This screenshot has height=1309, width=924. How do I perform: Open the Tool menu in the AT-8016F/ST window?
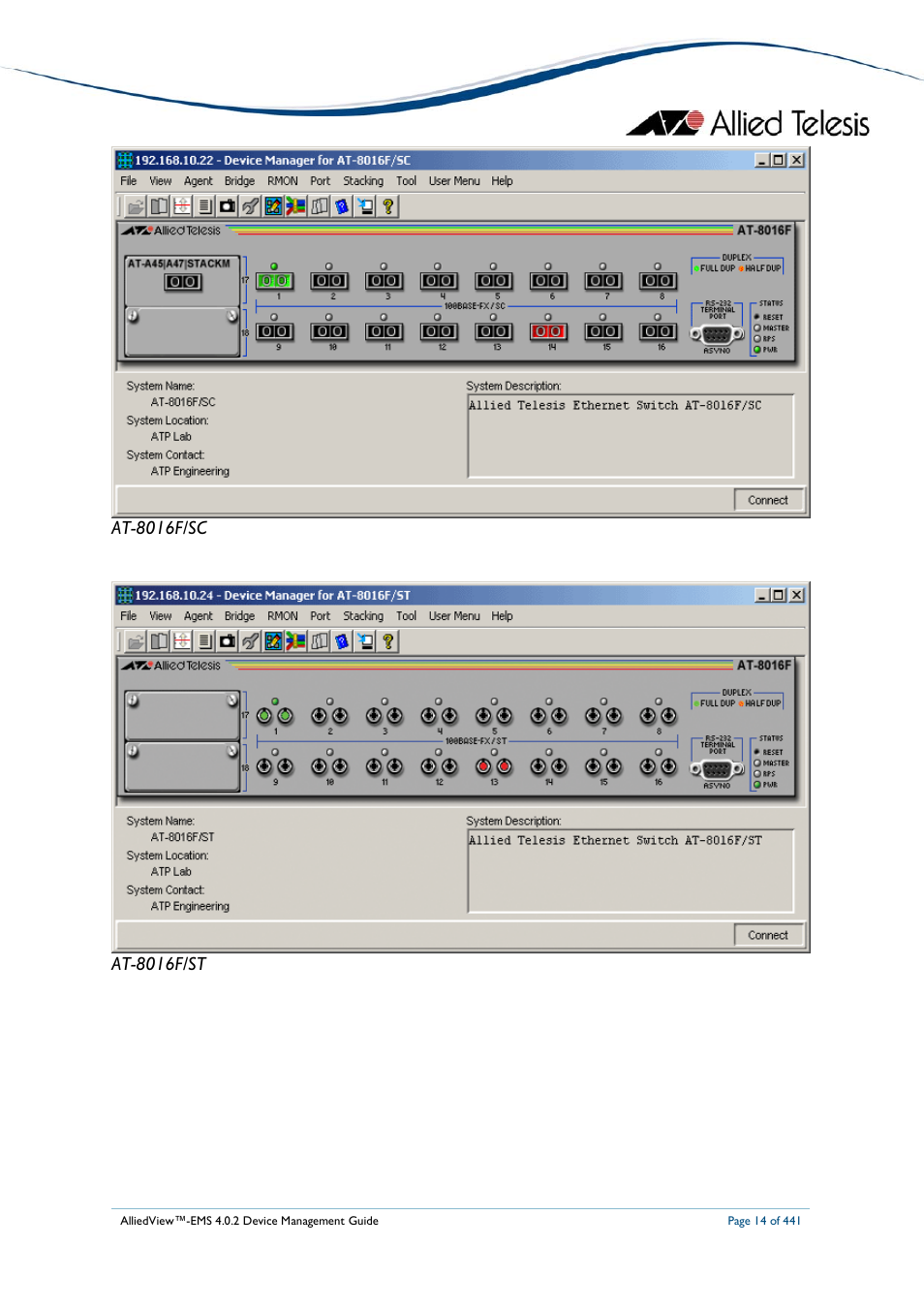[x=407, y=616]
